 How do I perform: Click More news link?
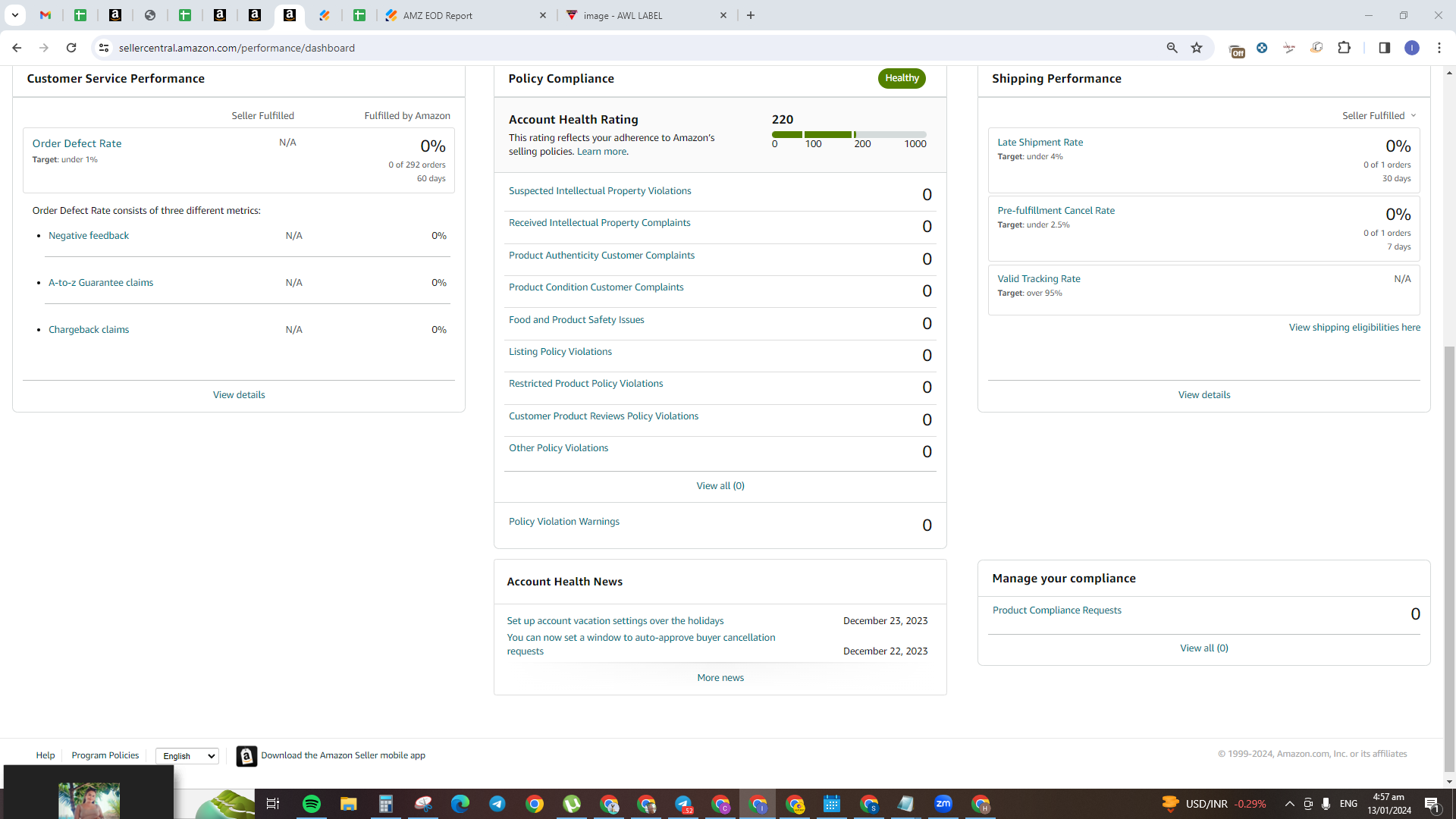coord(720,678)
